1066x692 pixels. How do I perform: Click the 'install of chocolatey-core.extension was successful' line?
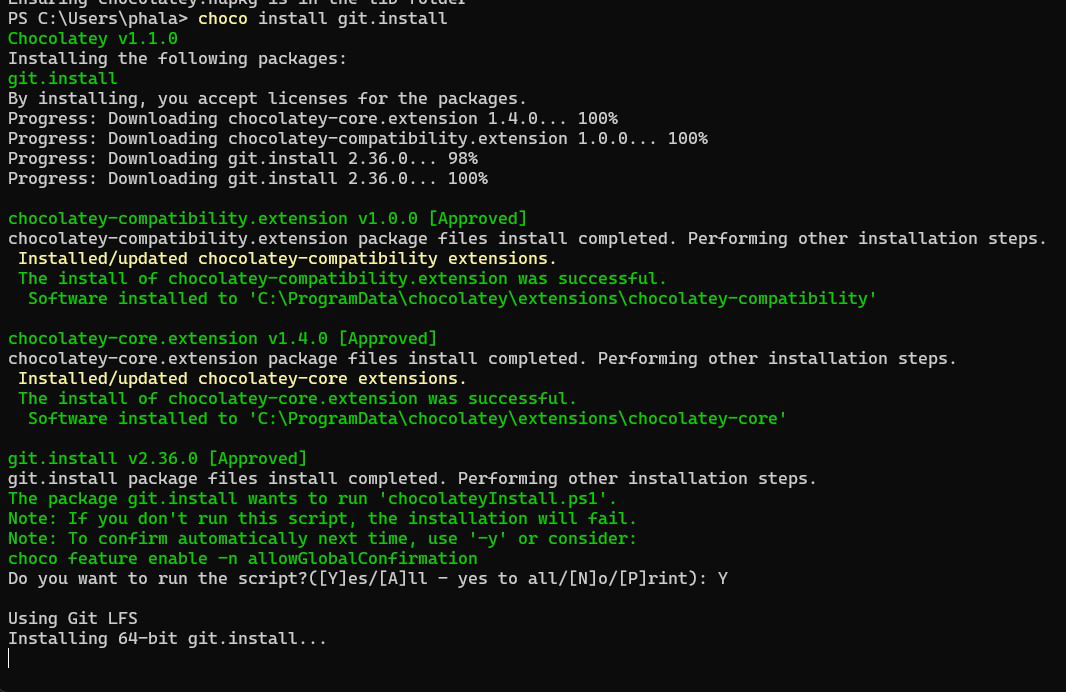pos(297,398)
